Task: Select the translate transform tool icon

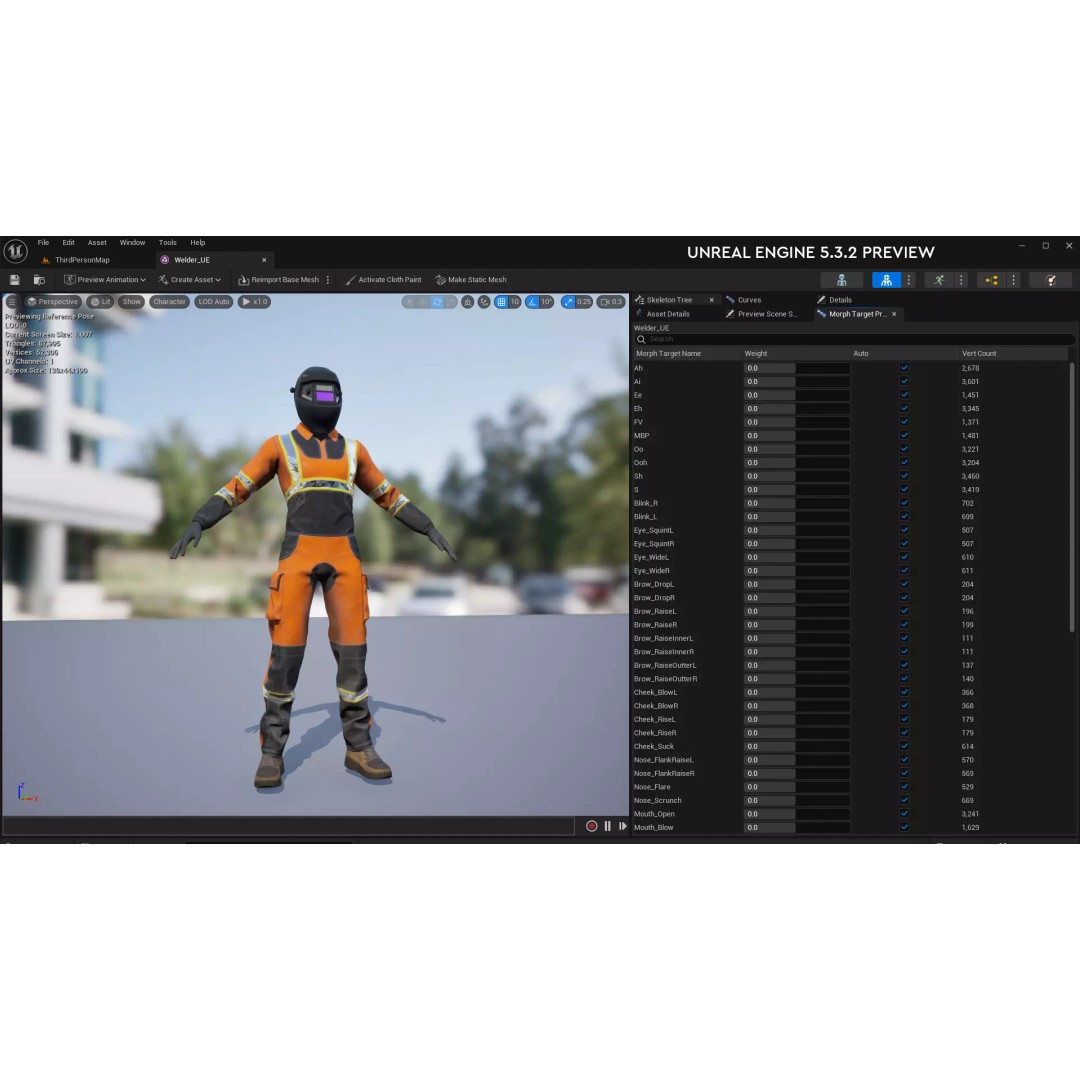Action: (x=423, y=302)
